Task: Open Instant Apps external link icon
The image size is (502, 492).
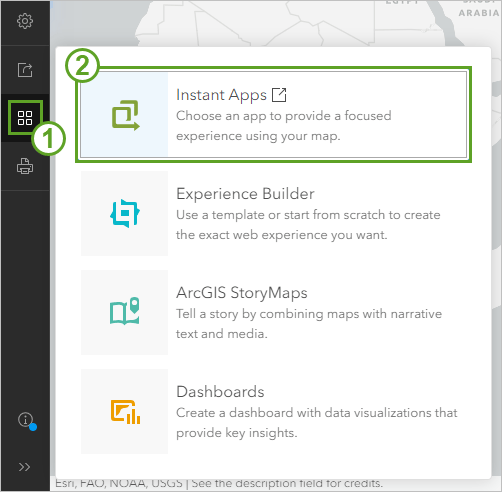Action: (x=279, y=95)
